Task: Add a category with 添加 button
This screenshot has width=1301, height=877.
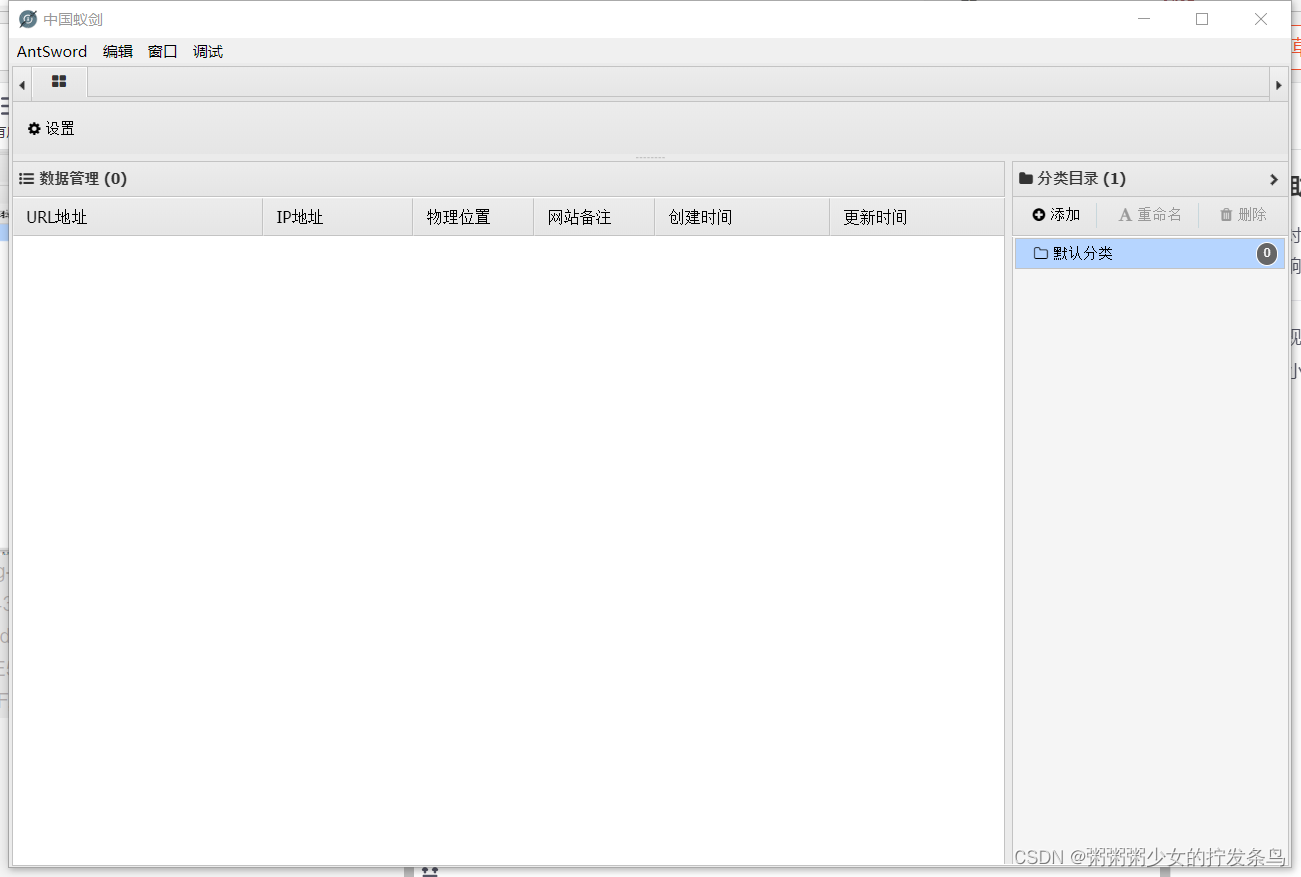Action: tap(1056, 215)
